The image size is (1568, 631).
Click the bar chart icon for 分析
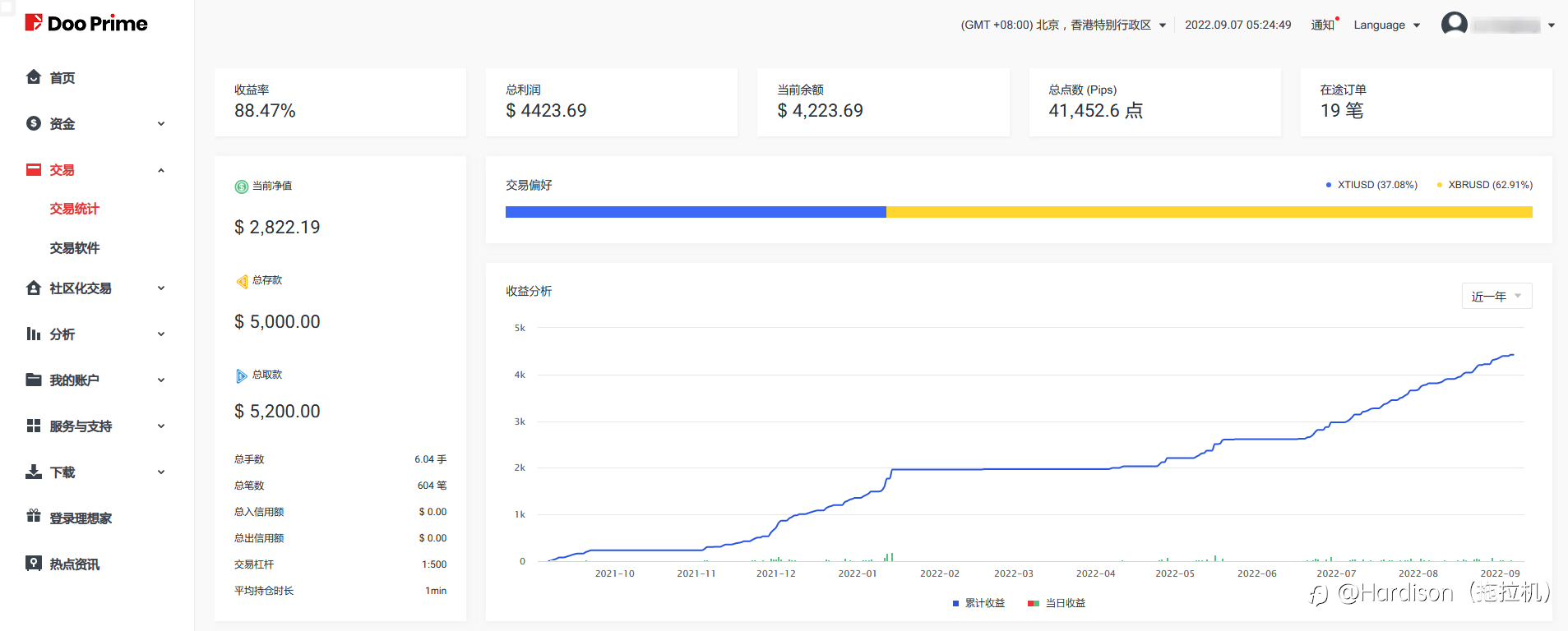click(x=34, y=334)
